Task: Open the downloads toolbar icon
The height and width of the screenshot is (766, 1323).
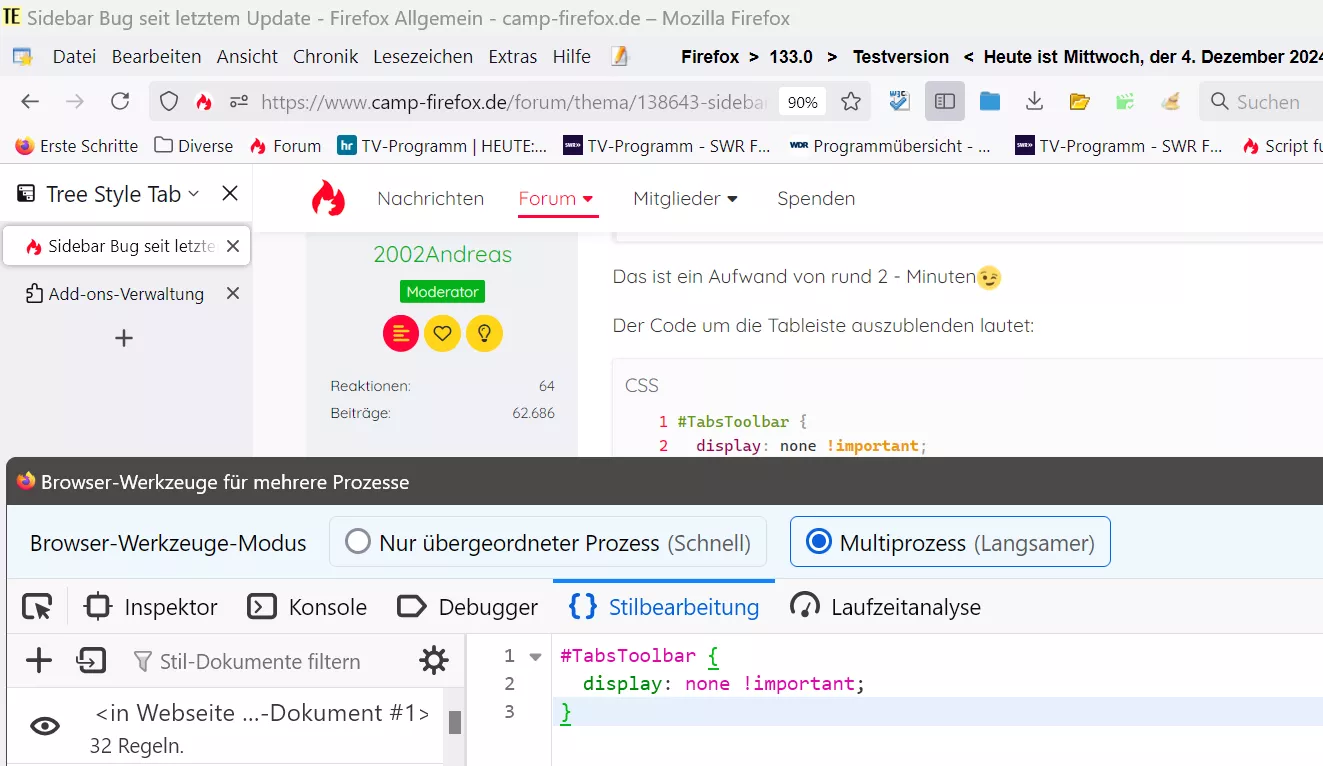Action: tap(1035, 101)
